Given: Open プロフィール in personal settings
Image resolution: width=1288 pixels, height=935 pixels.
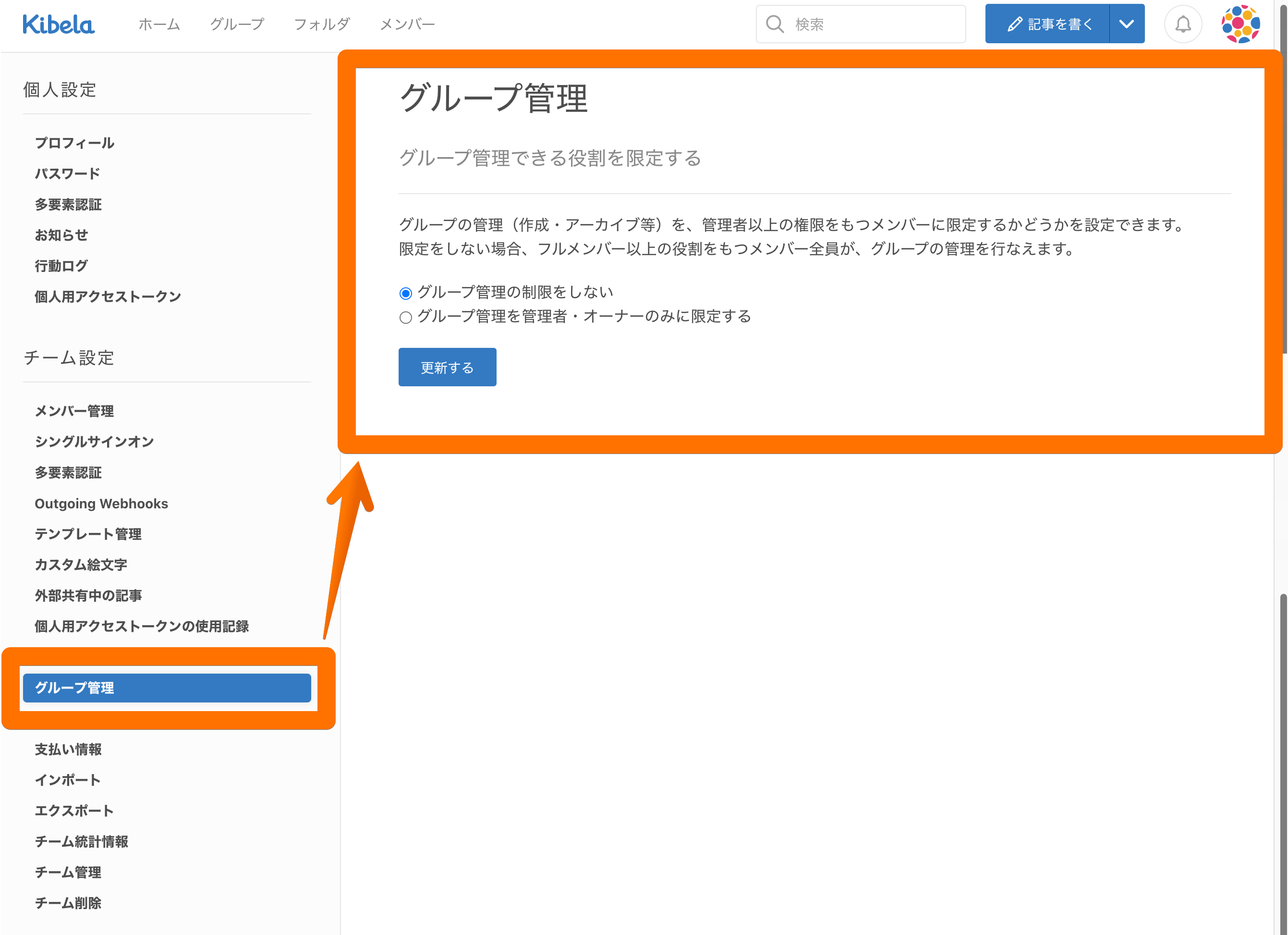Looking at the screenshot, I should point(74,143).
